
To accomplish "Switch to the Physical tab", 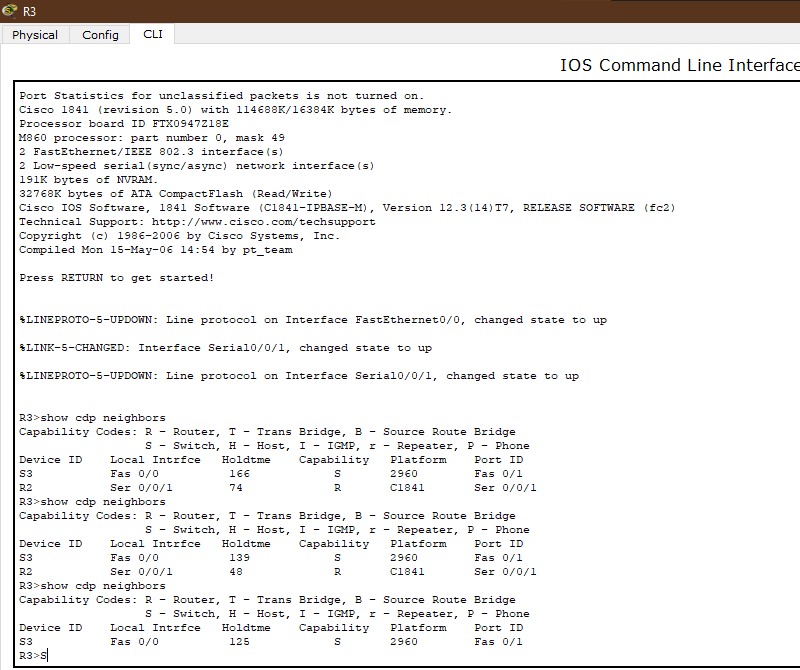I will (x=35, y=35).
